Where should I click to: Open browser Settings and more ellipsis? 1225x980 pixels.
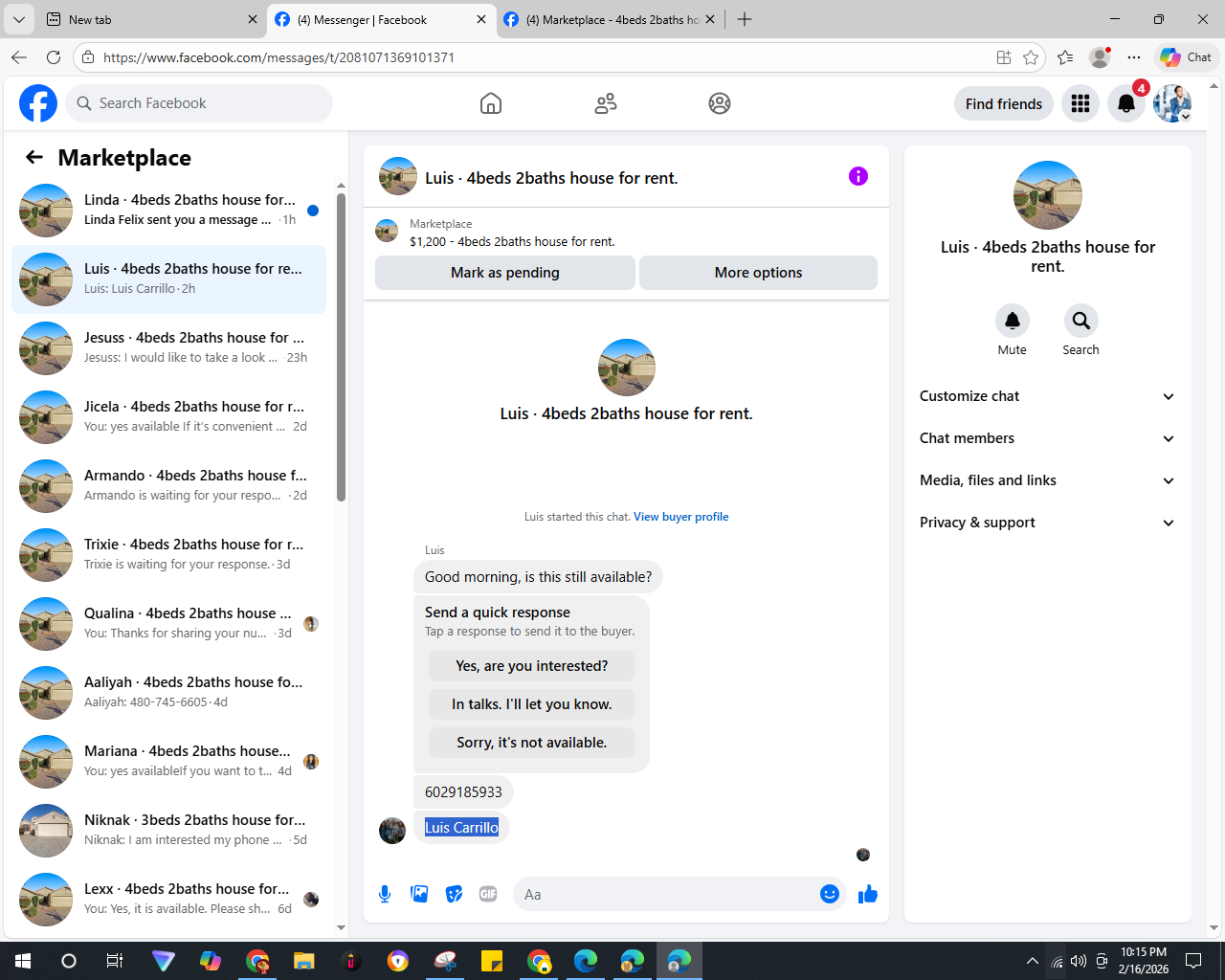(x=1134, y=57)
